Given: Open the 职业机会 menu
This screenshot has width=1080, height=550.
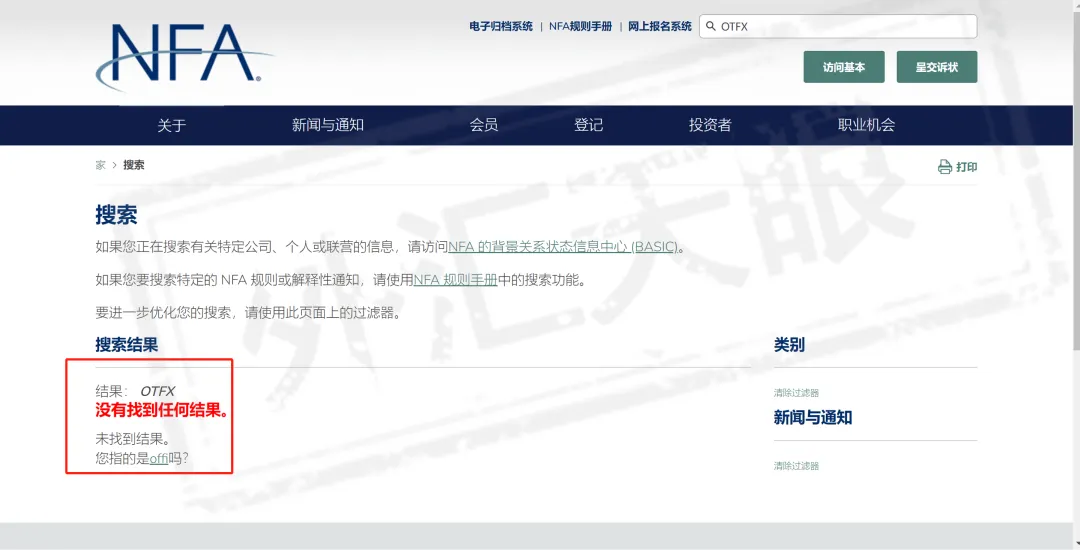Looking at the screenshot, I should coord(866,125).
